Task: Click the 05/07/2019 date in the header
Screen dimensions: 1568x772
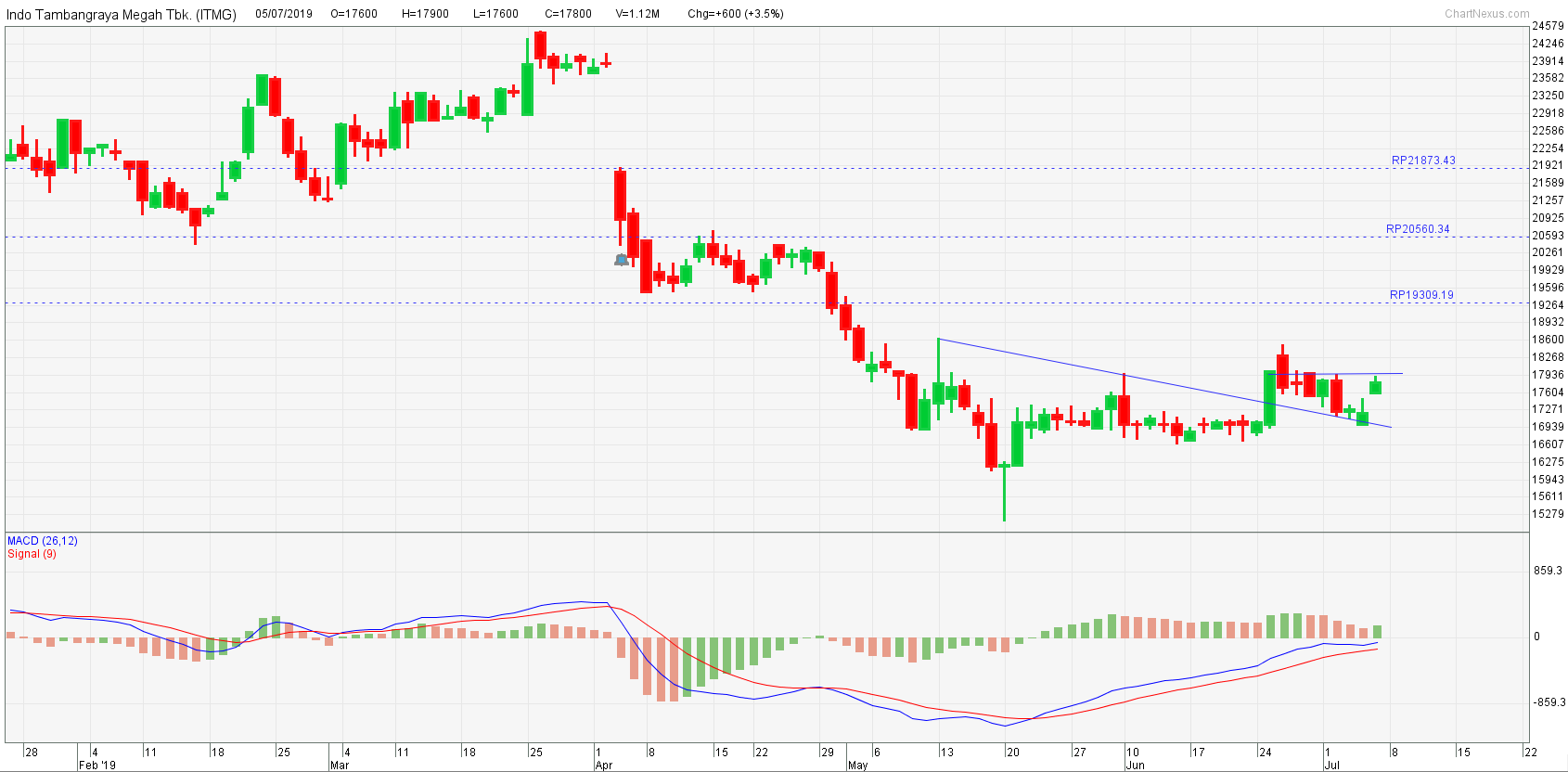Action: click(x=284, y=14)
